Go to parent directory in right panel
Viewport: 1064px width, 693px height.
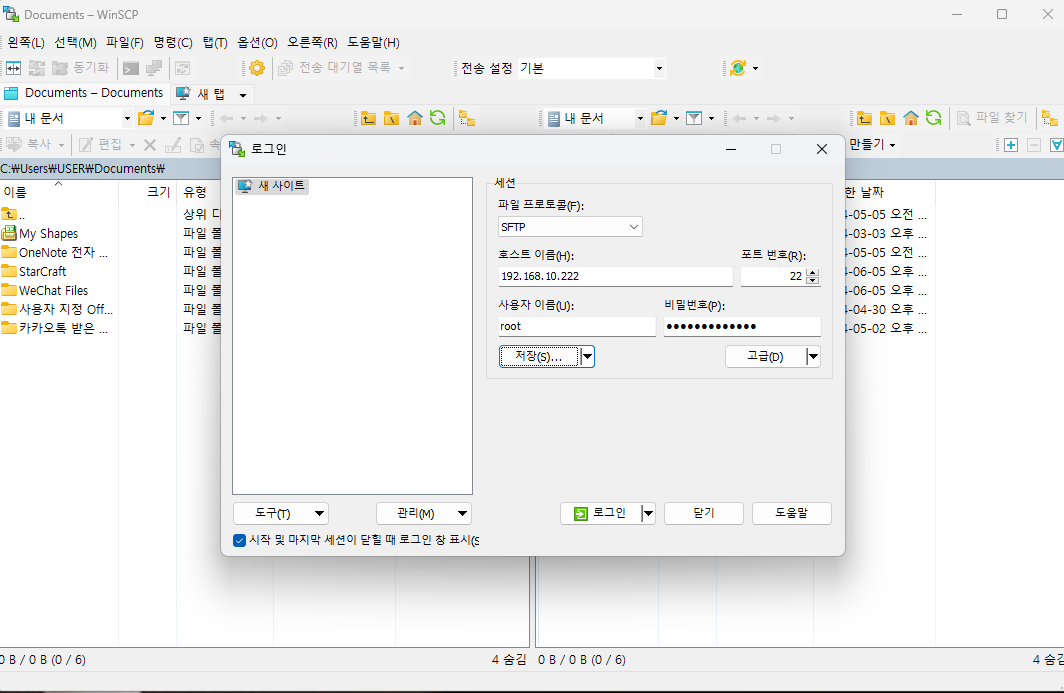[x=864, y=118]
